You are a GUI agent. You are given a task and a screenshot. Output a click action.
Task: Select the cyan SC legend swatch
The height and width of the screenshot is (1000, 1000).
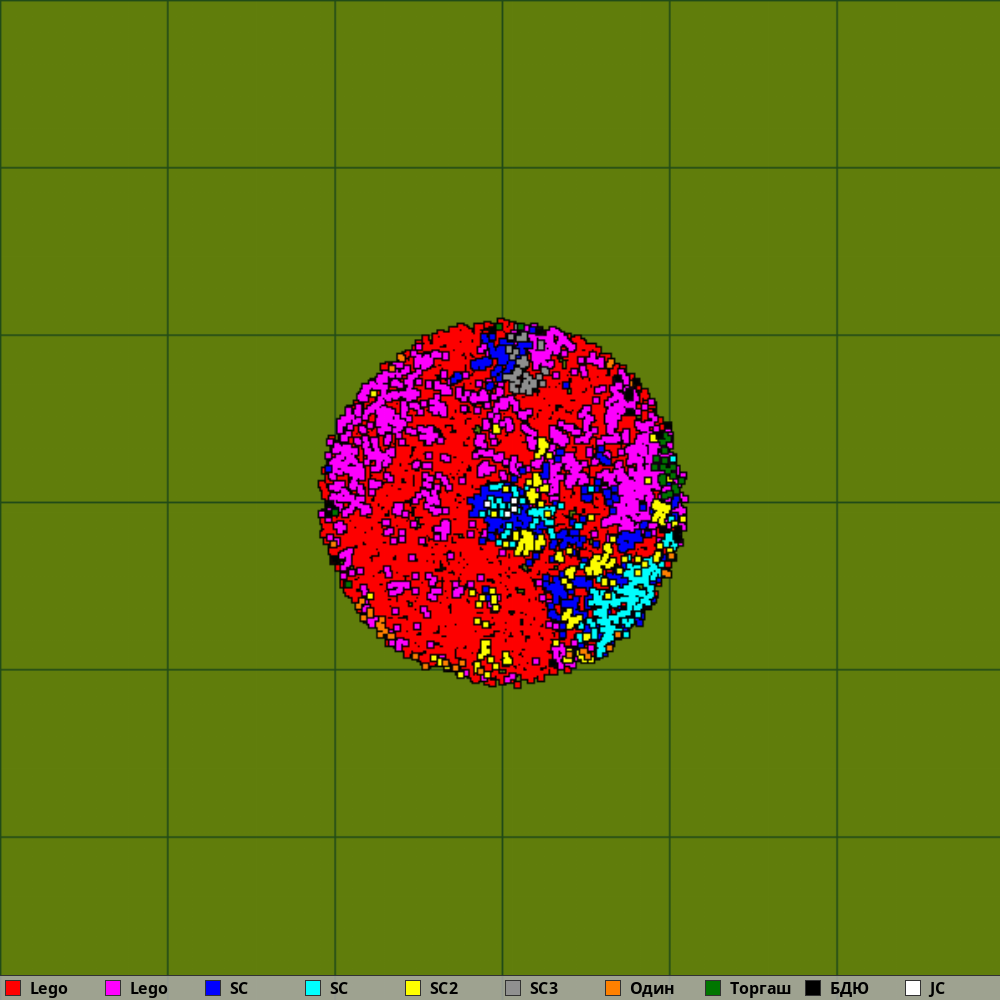[x=313, y=988]
